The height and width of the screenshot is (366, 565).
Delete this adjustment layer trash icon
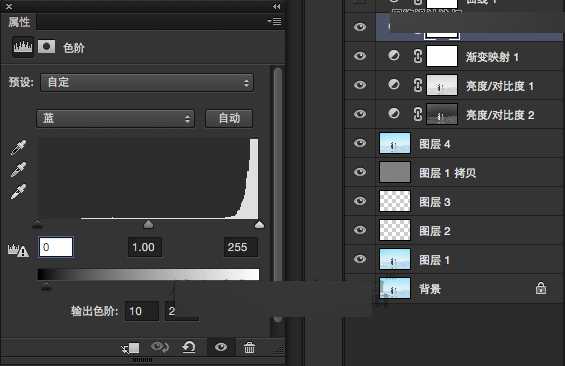click(x=249, y=348)
